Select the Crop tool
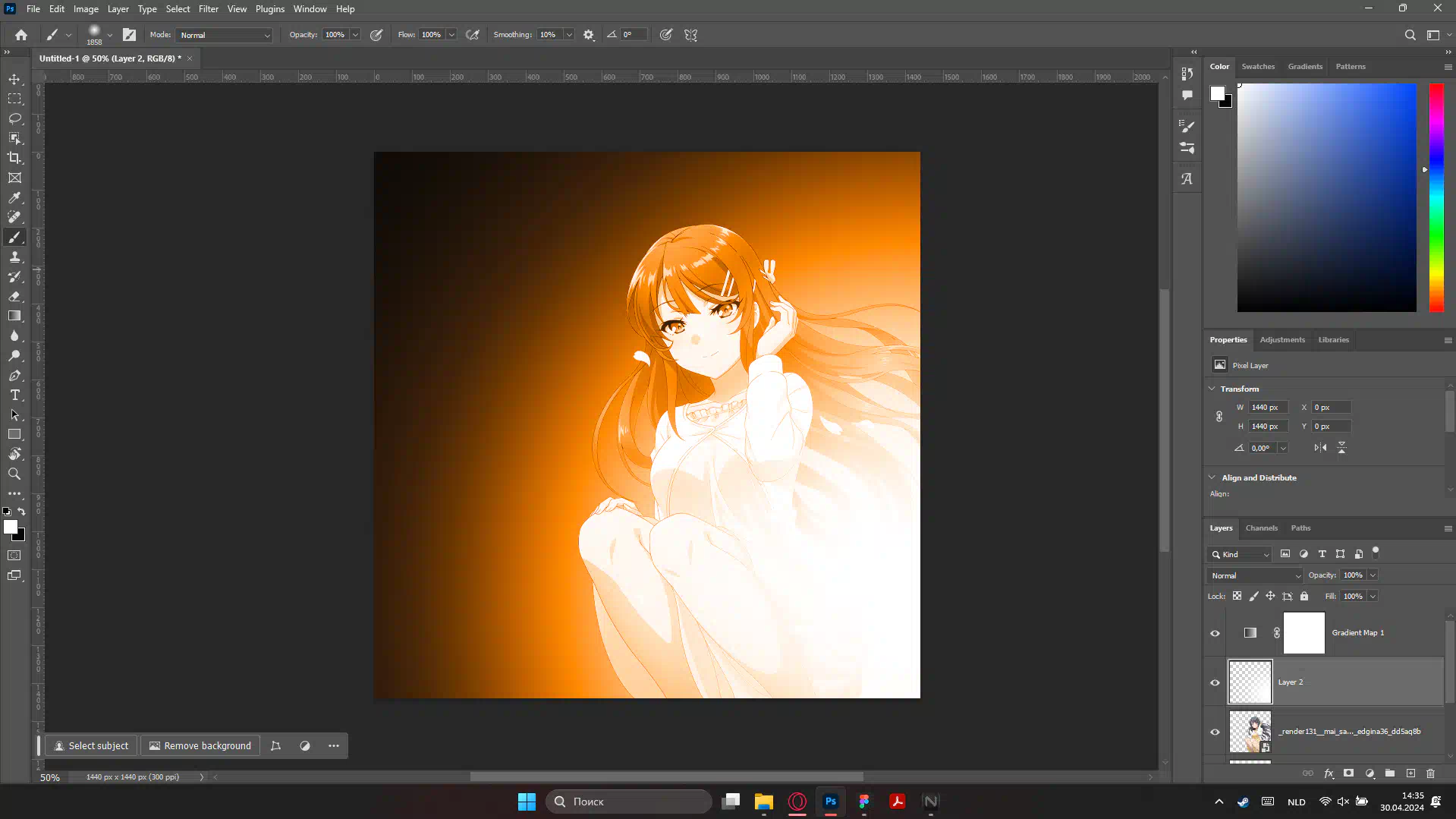This screenshot has width=1456, height=819. (x=14, y=158)
